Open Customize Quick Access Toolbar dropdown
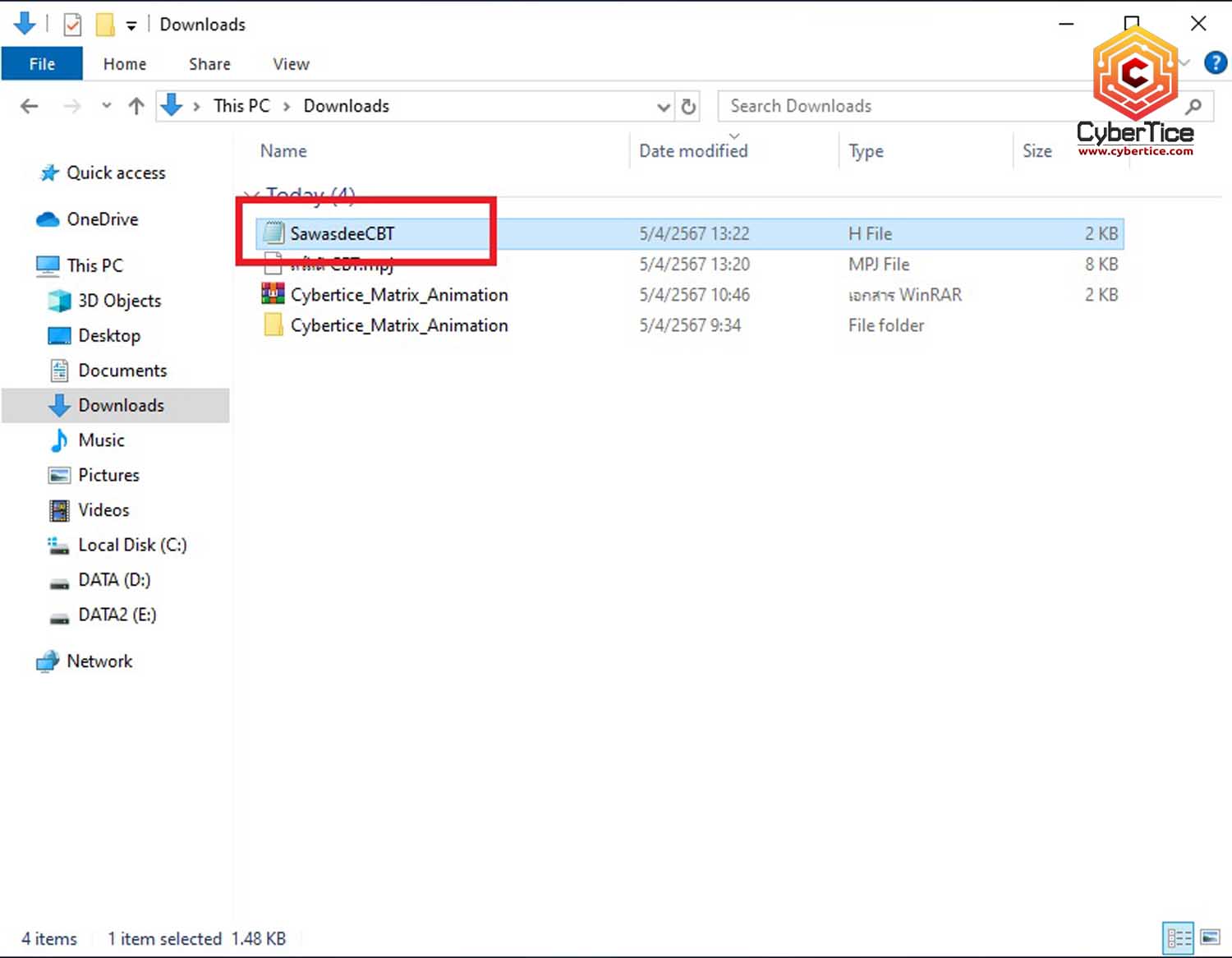The height and width of the screenshot is (958, 1232). 131,25
